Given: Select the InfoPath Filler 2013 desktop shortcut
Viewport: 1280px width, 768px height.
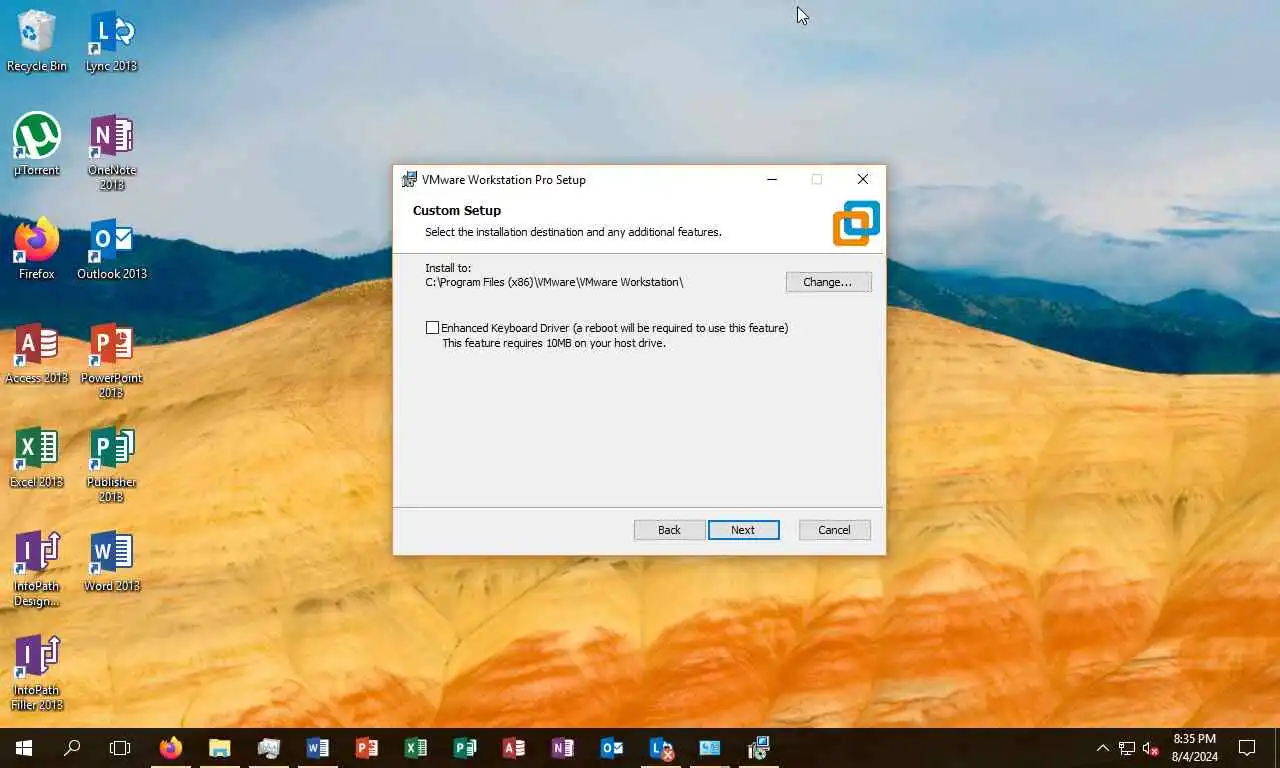Looking at the screenshot, I should coord(37,672).
